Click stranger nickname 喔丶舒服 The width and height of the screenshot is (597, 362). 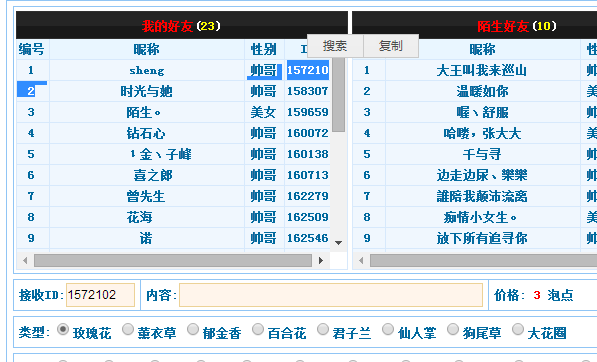(482, 112)
